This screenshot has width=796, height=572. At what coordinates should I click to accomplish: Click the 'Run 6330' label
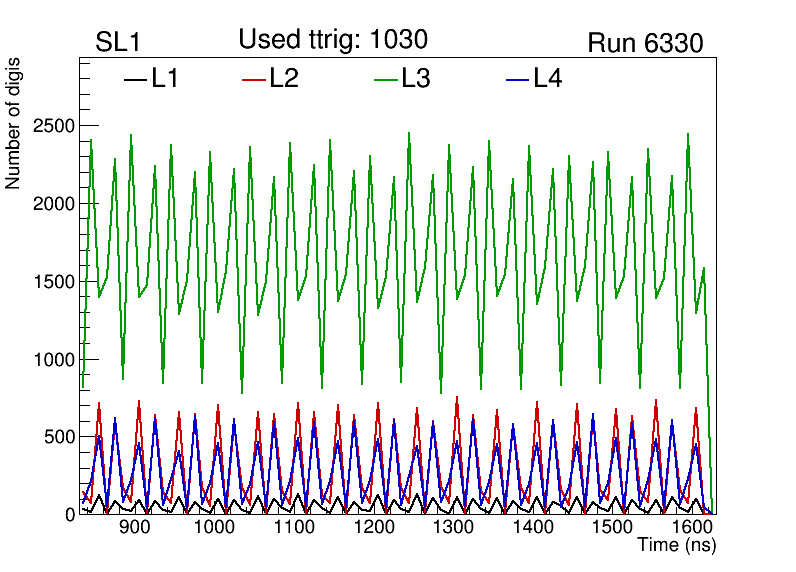click(x=645, y=43)
